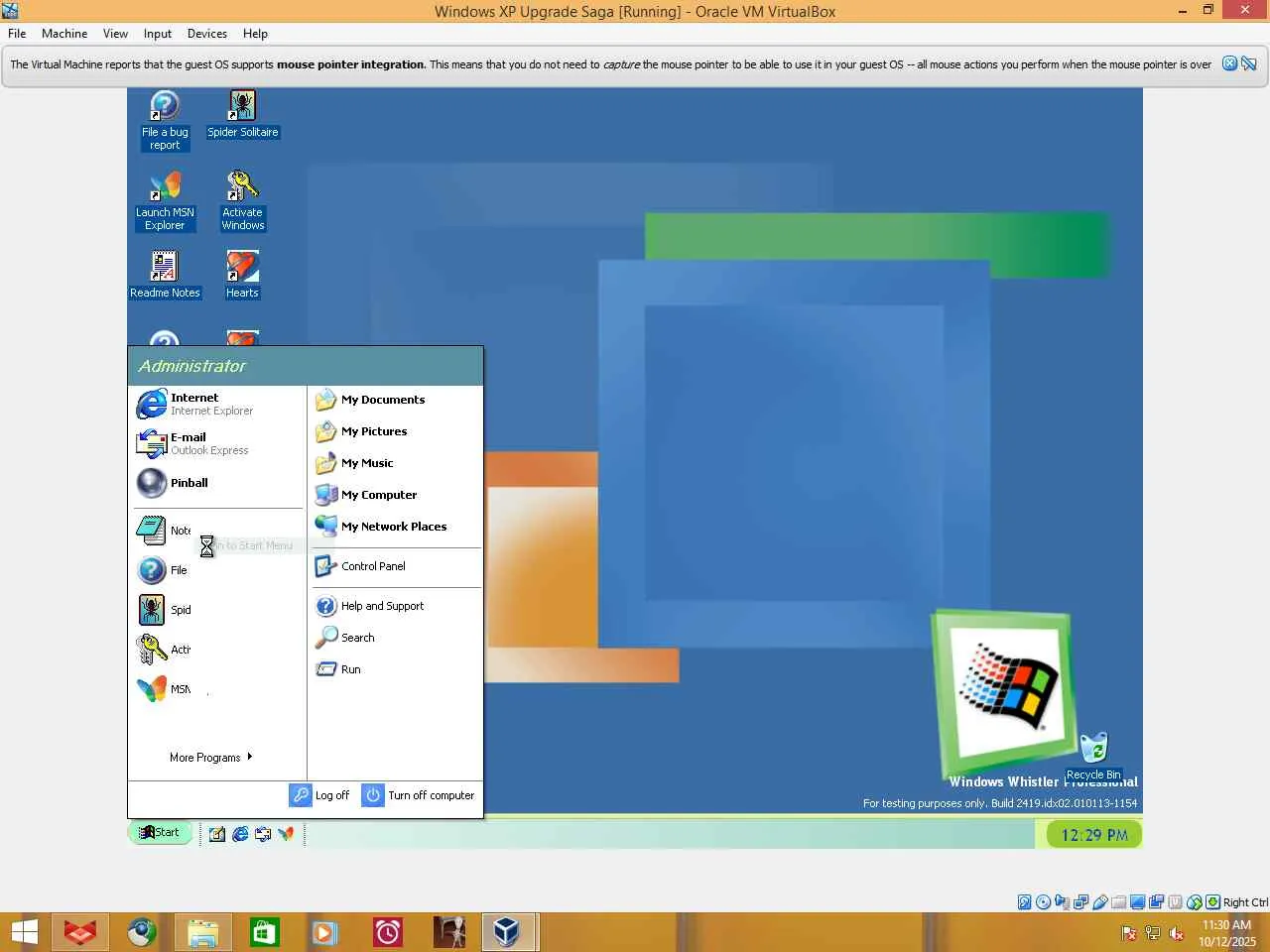Click the VirtualBox shared folders indicator

tap(1118, 902)
